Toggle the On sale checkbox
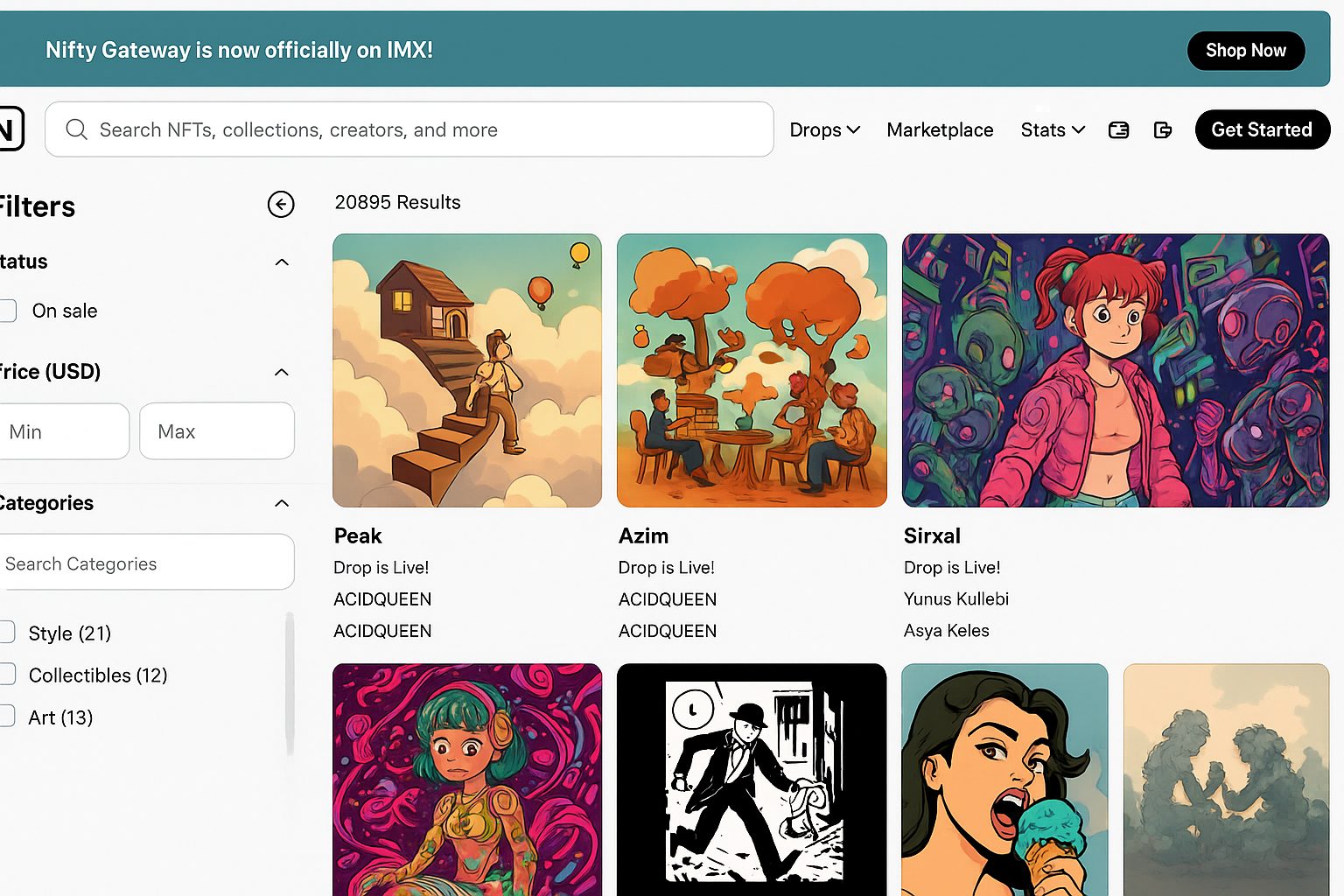Viewport: 1344px width, 896px height. [x=8, y=311]
